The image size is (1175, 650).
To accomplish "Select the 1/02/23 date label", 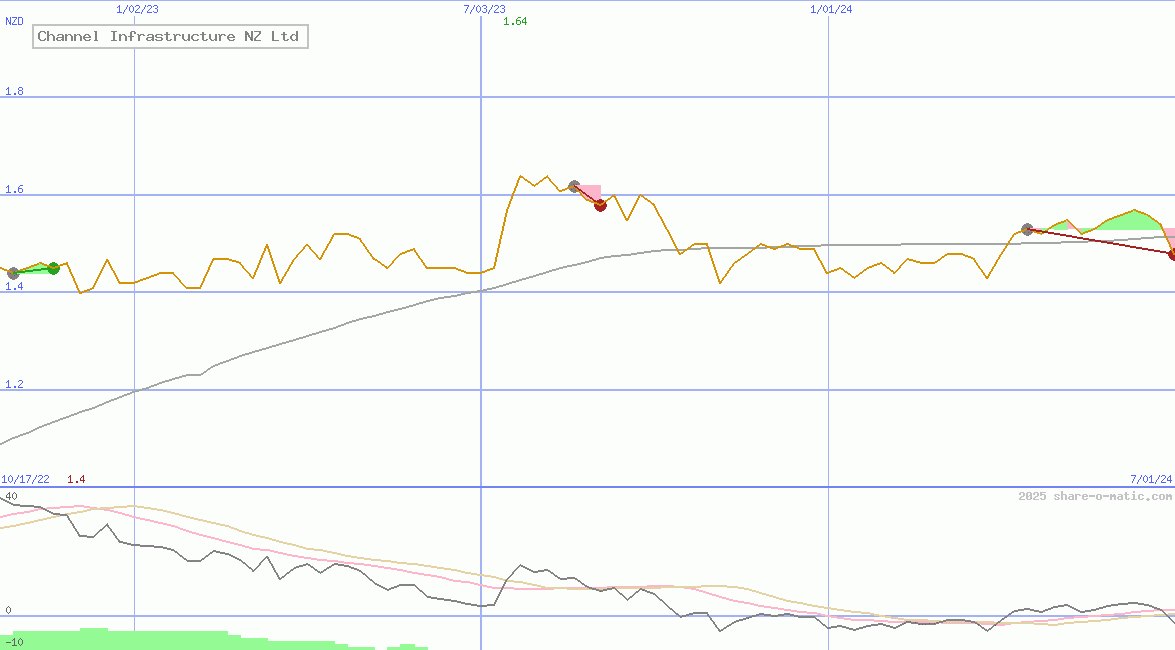I will point(137,9).
